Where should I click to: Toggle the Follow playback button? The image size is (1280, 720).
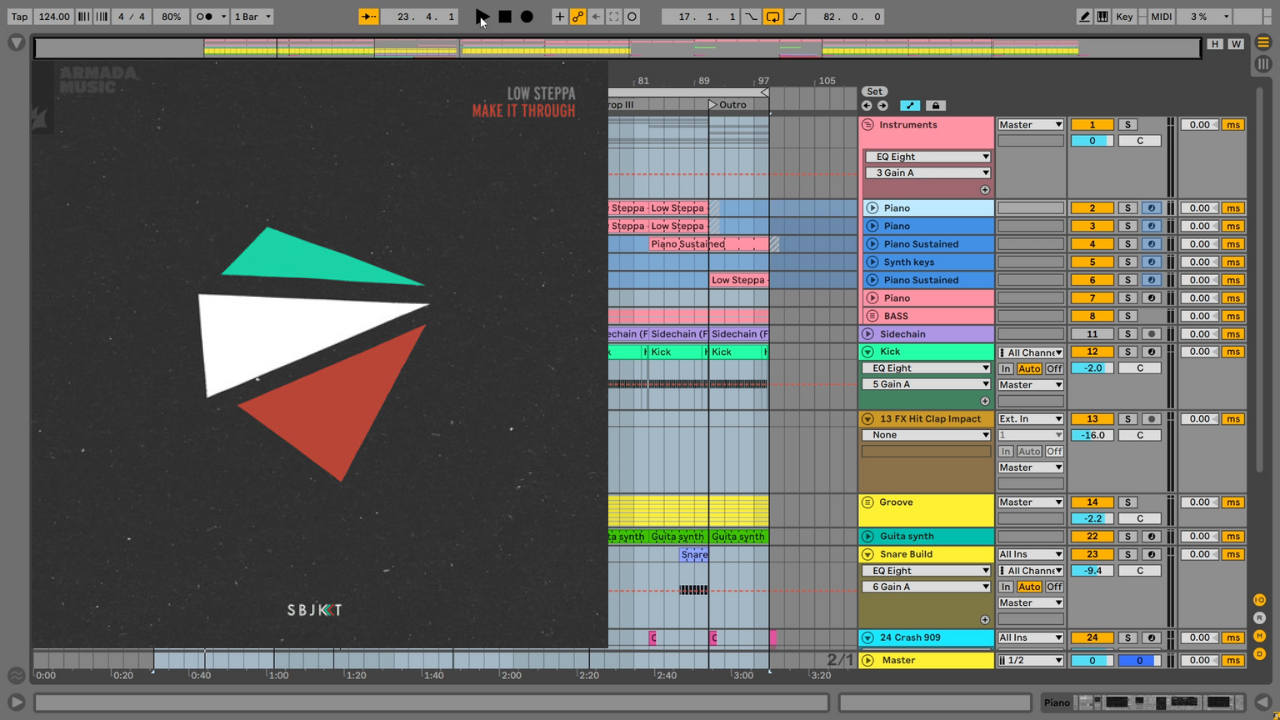click(x=369, y=17)
